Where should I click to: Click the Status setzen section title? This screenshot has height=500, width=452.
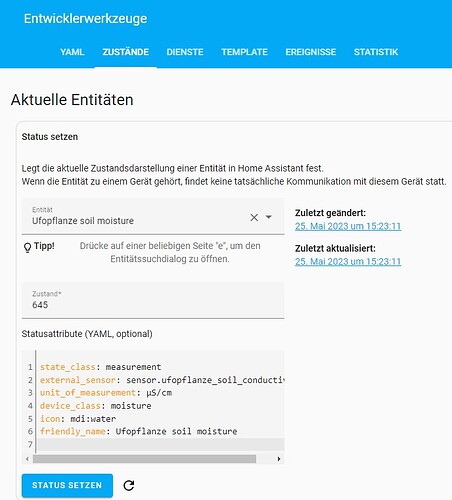click(x=50, y=137)
